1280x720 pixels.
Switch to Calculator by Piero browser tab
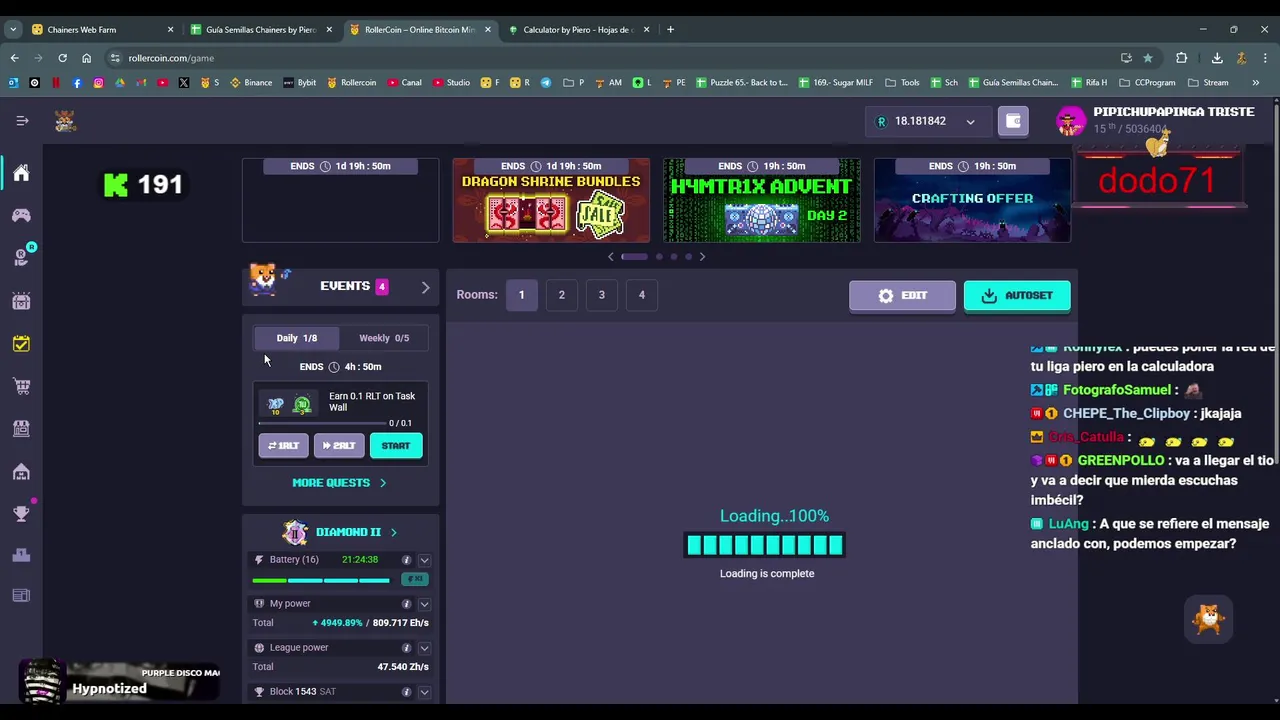580,30
